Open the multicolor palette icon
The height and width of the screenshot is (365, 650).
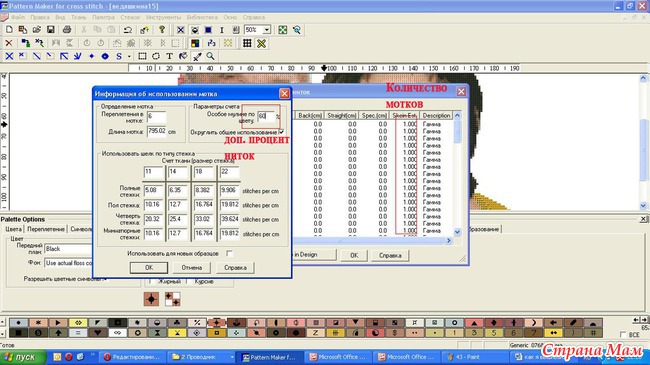(x=195, y=43)
